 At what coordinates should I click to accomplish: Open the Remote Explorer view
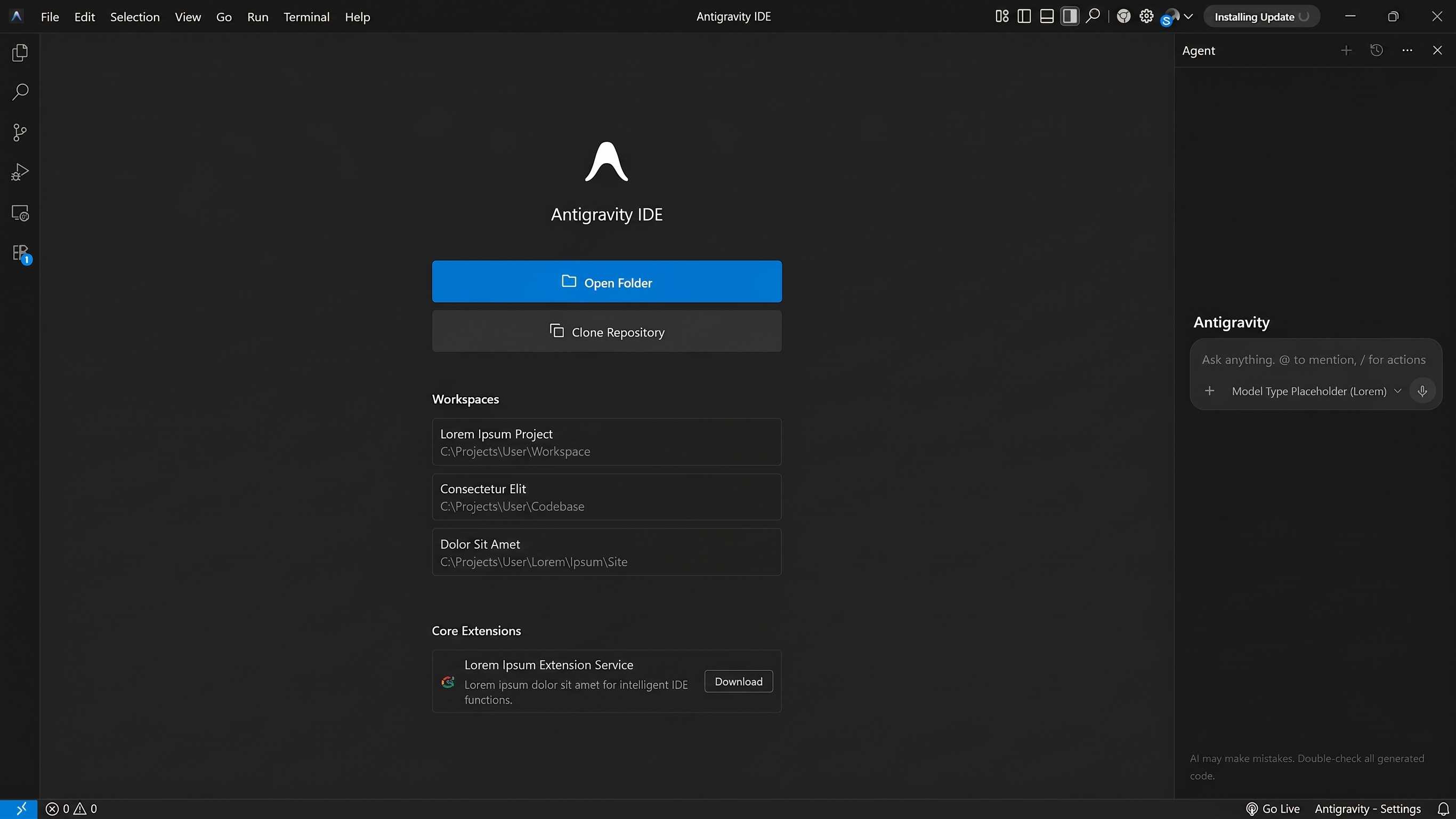point(20,213)
